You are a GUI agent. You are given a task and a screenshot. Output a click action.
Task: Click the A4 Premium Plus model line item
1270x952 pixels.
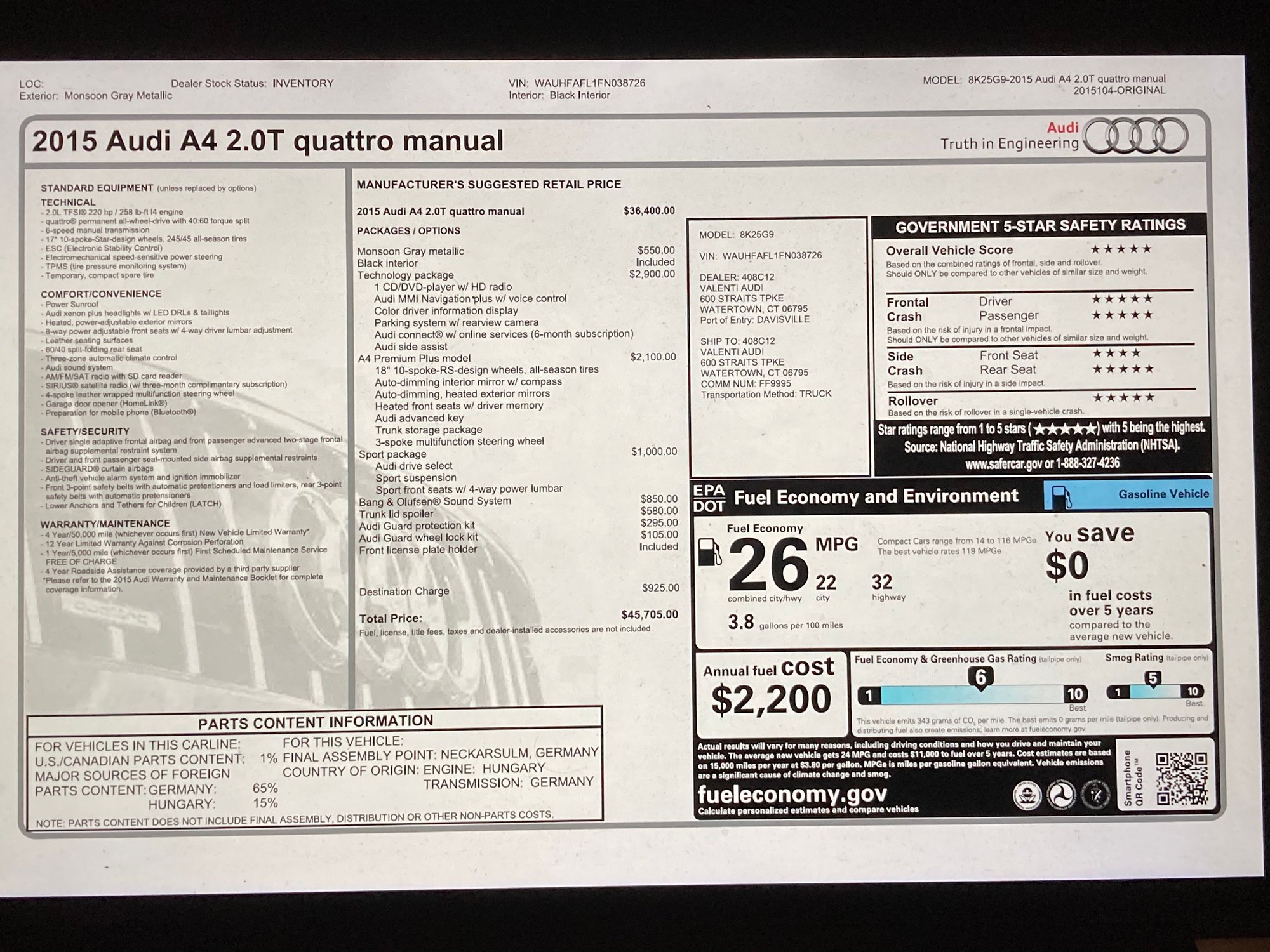tap(414, 359)
